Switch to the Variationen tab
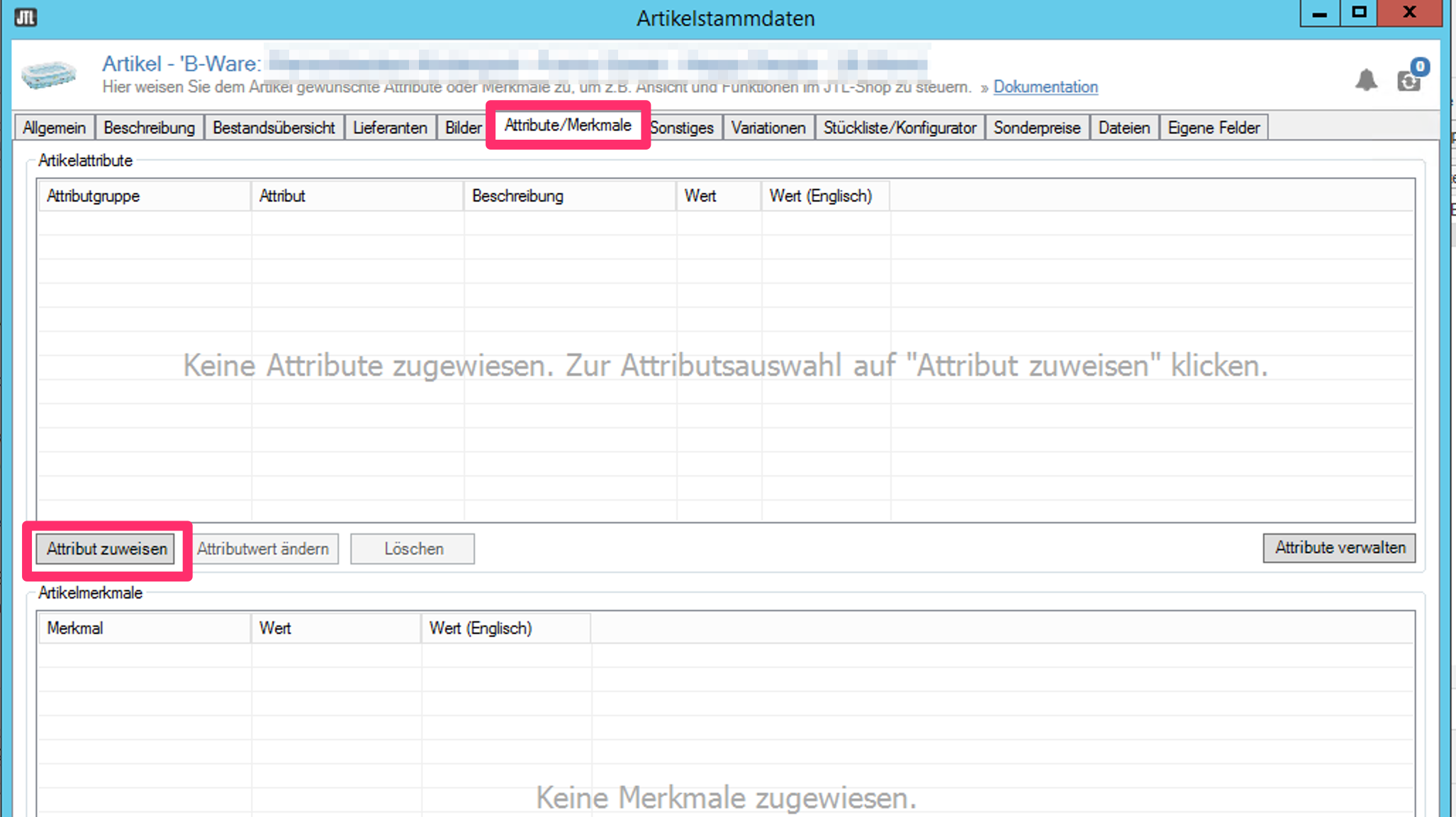 (768, 128)
